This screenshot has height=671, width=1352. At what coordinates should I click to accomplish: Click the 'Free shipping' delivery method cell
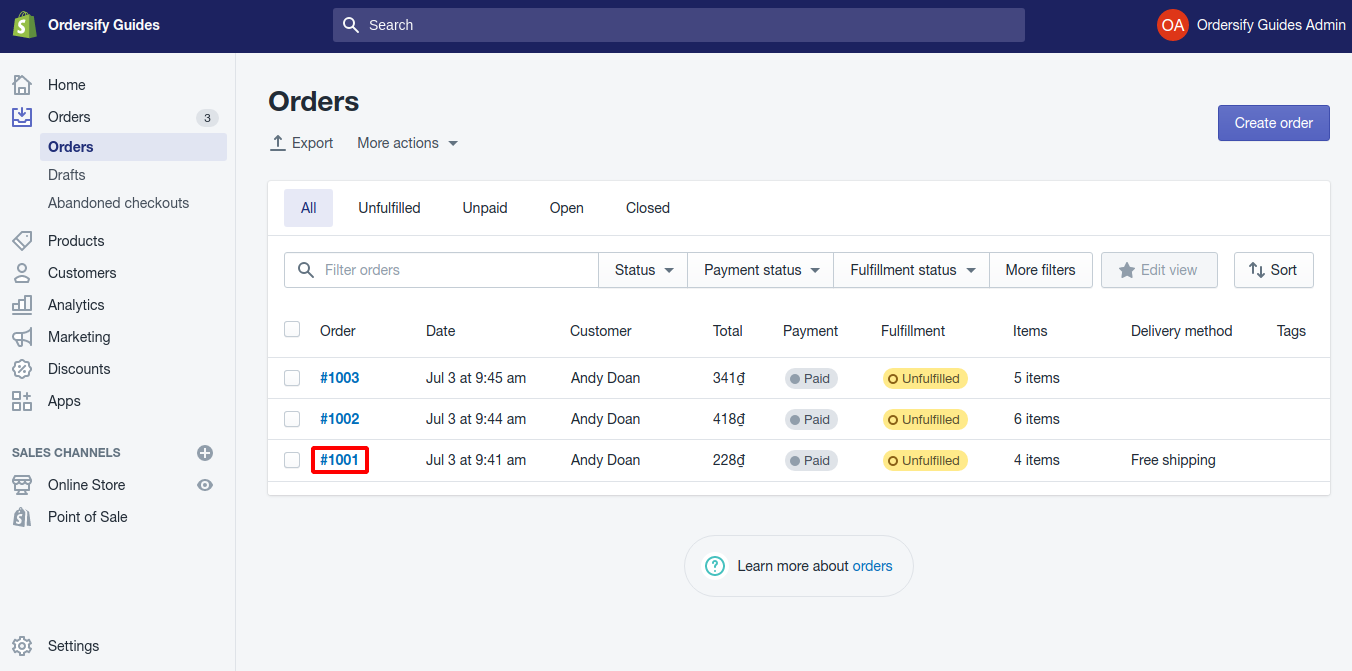[x=1173, y=460]
